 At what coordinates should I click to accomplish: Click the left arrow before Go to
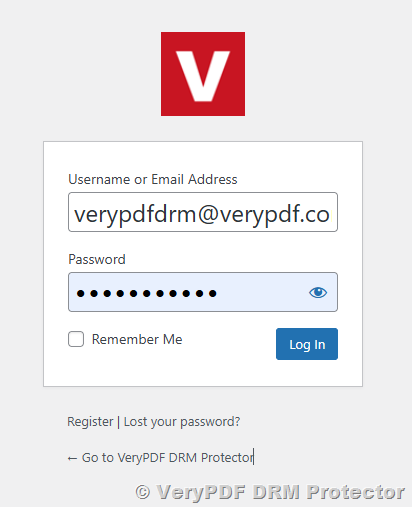[72, 459]
